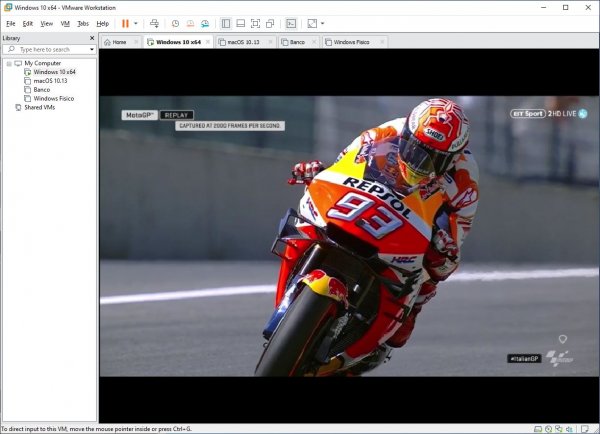Switch to Unity mode via toolbar icon
The image size is (600, 434).
[270, 24]
